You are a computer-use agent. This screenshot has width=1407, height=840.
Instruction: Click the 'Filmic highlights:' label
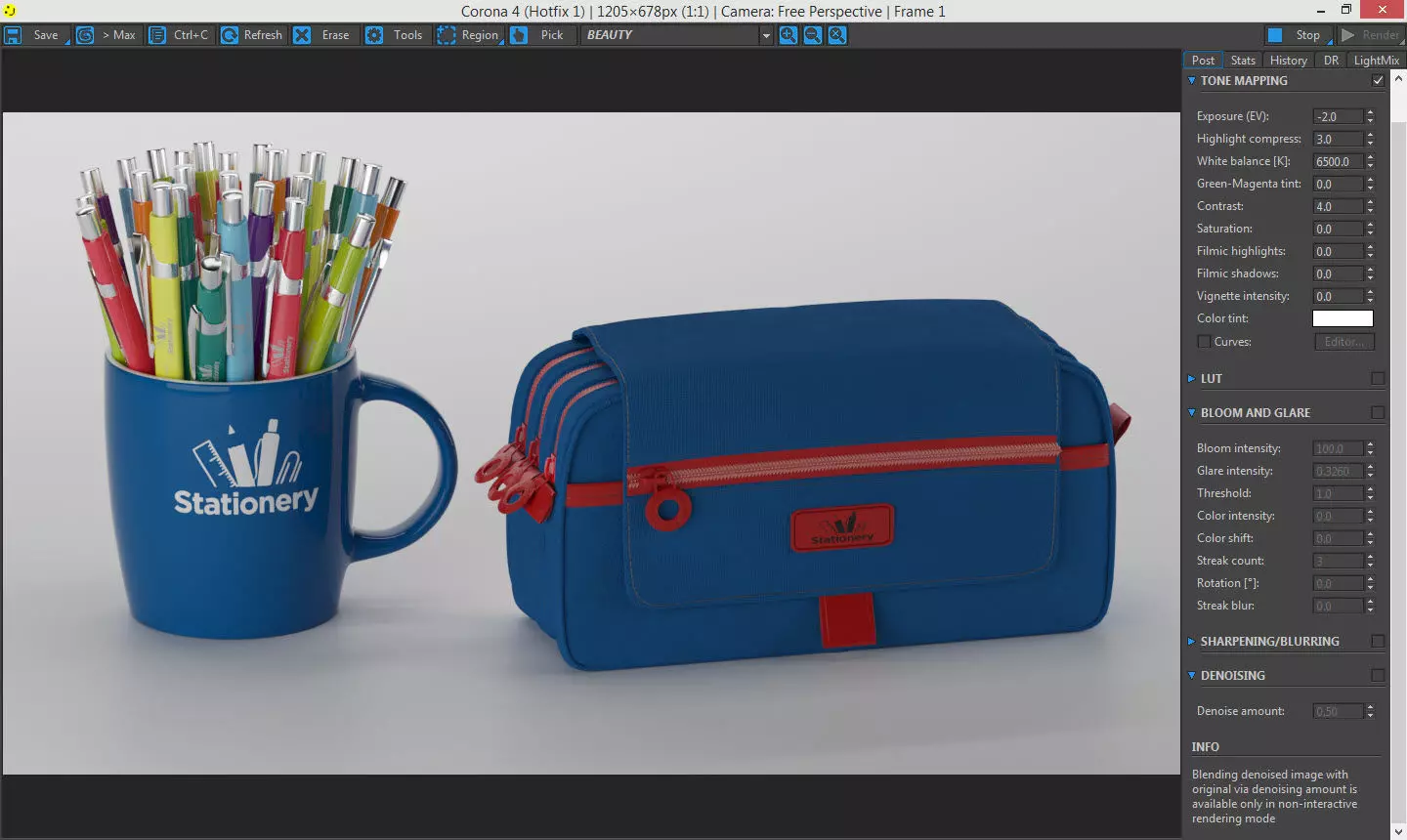tap(1241, 251)
